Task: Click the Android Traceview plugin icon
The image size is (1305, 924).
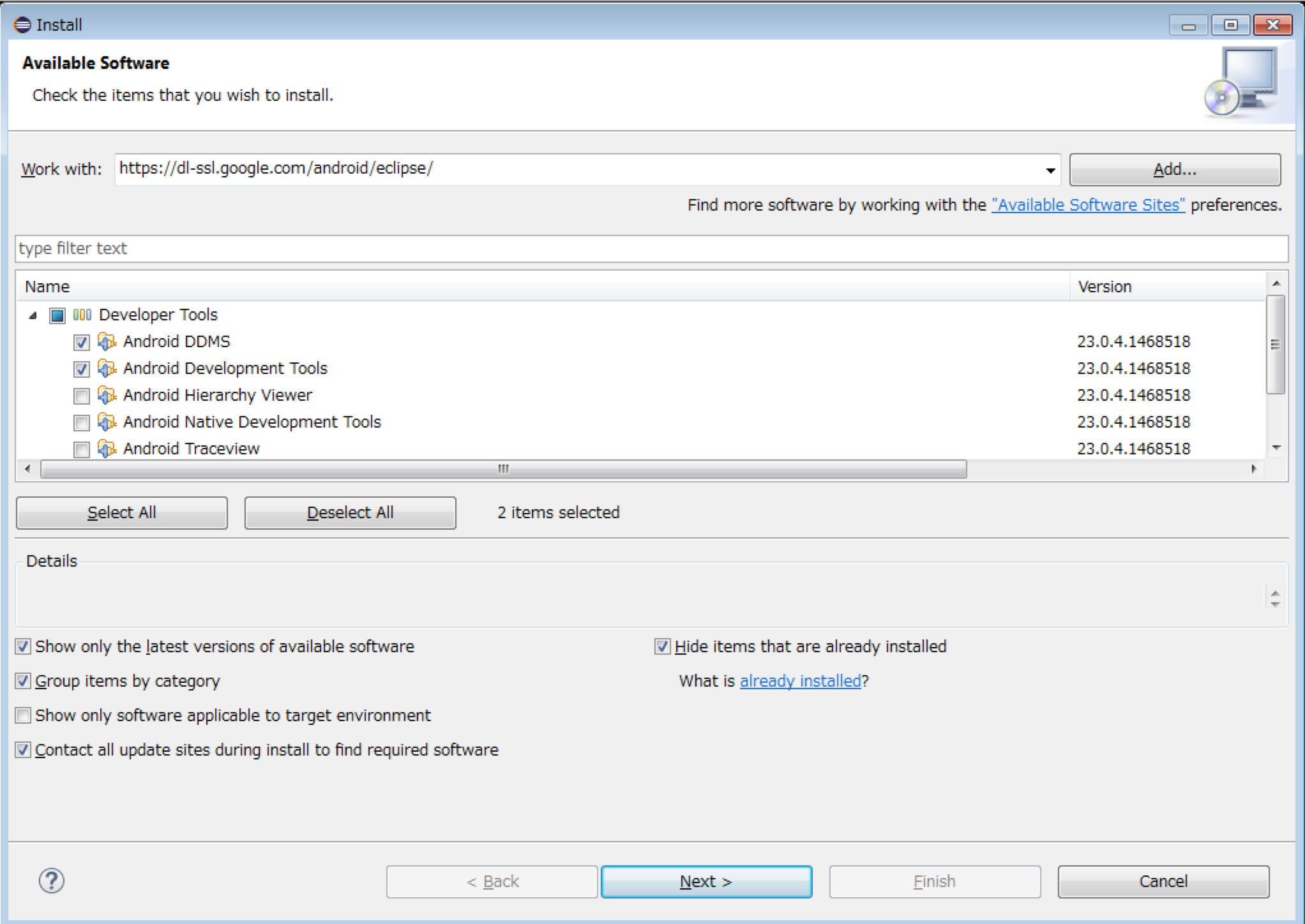Action: click(107, 449)
